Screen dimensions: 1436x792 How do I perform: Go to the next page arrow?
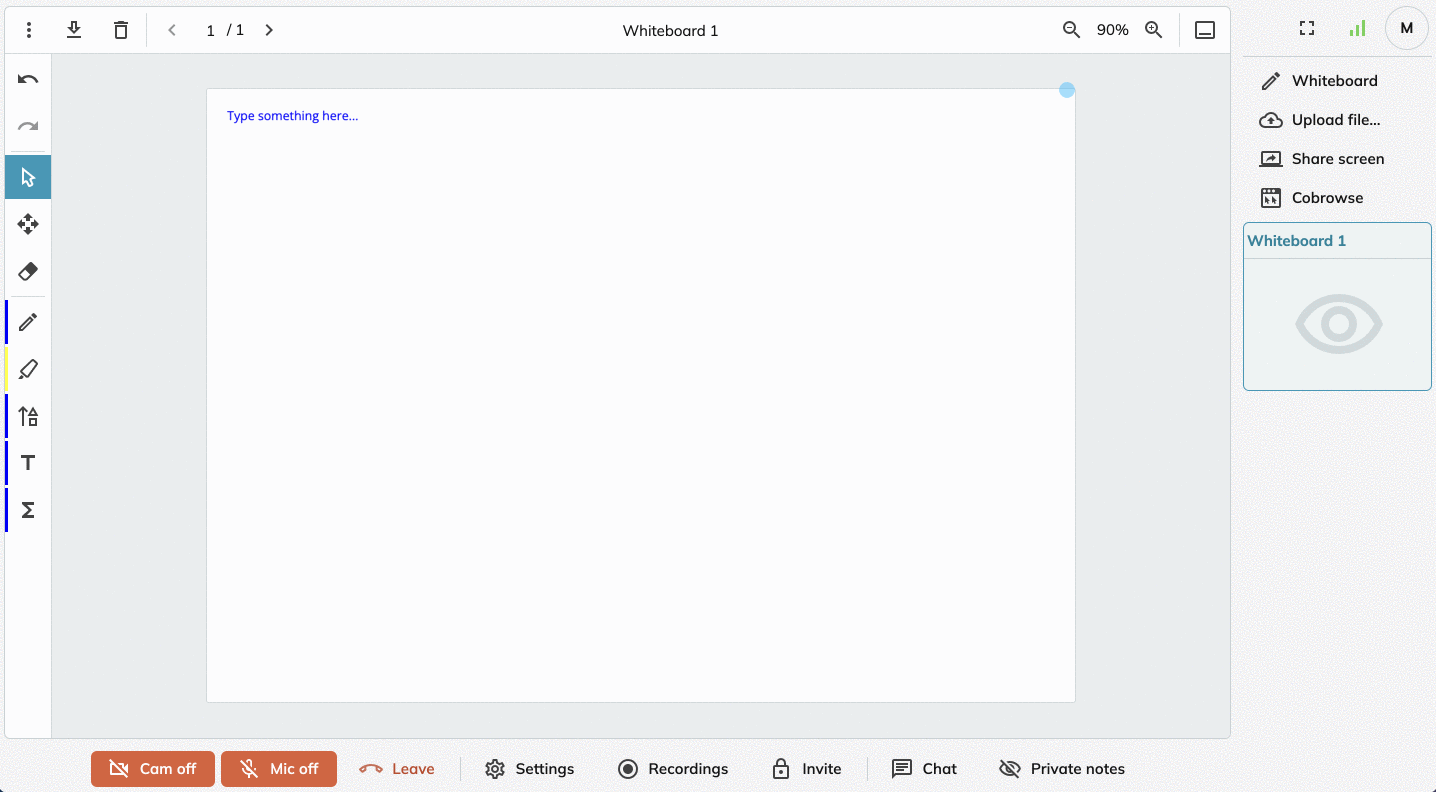pos(269,30)
